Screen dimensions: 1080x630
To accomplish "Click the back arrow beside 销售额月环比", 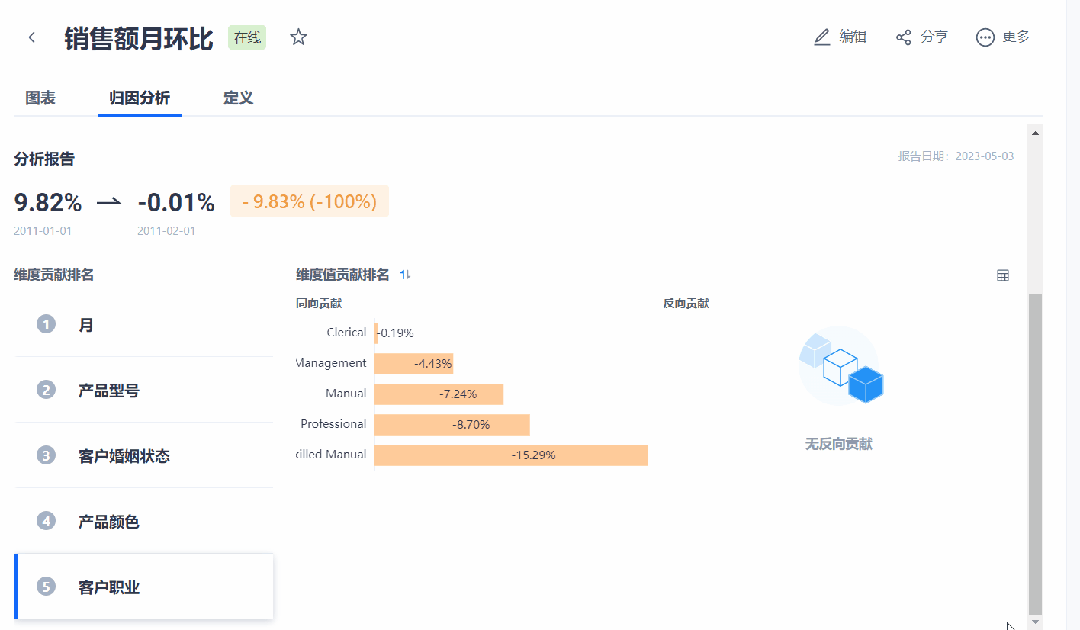I will pos(32,38).
